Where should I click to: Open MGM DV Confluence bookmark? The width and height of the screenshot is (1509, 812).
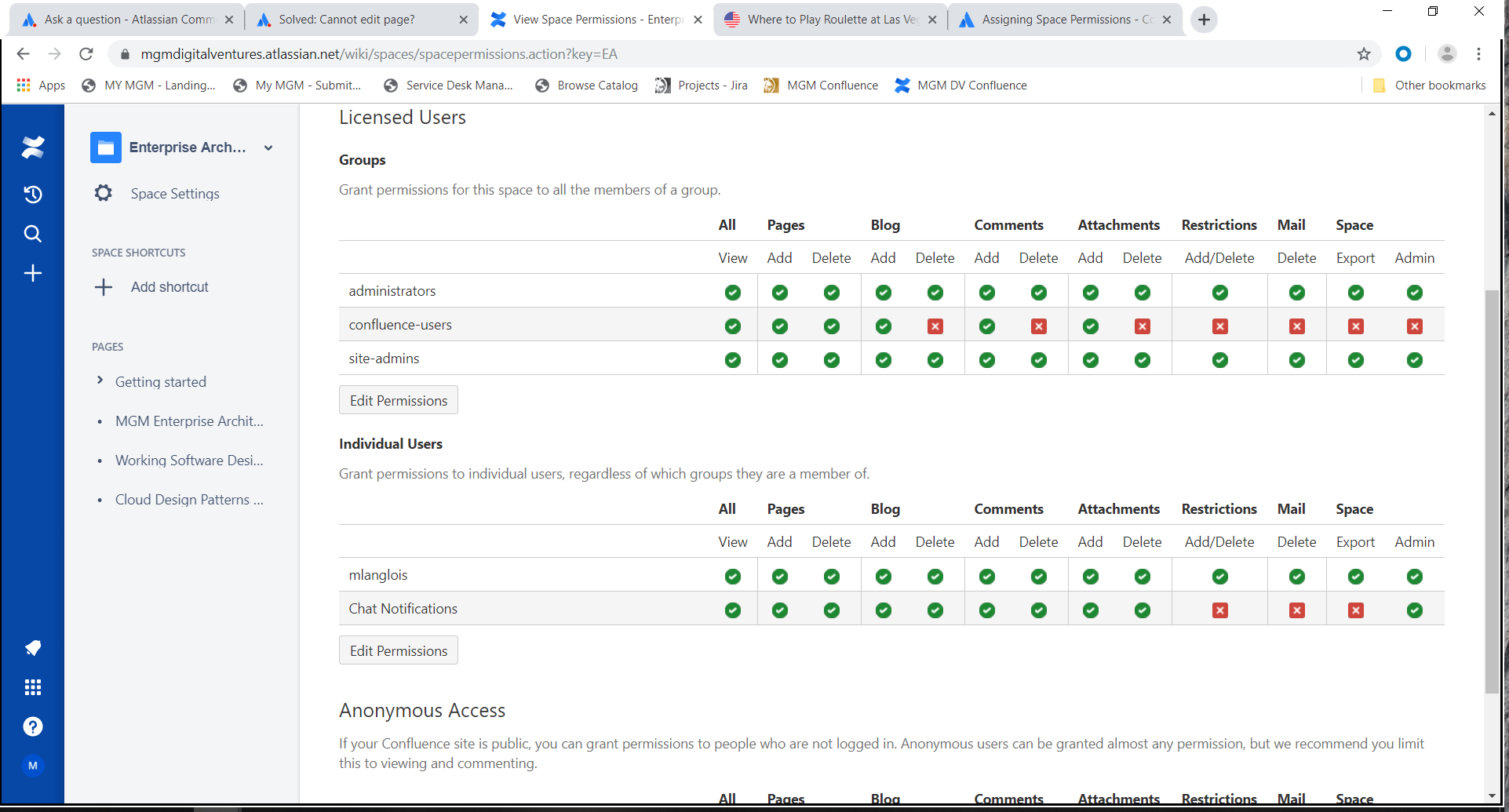coord(960,86)
